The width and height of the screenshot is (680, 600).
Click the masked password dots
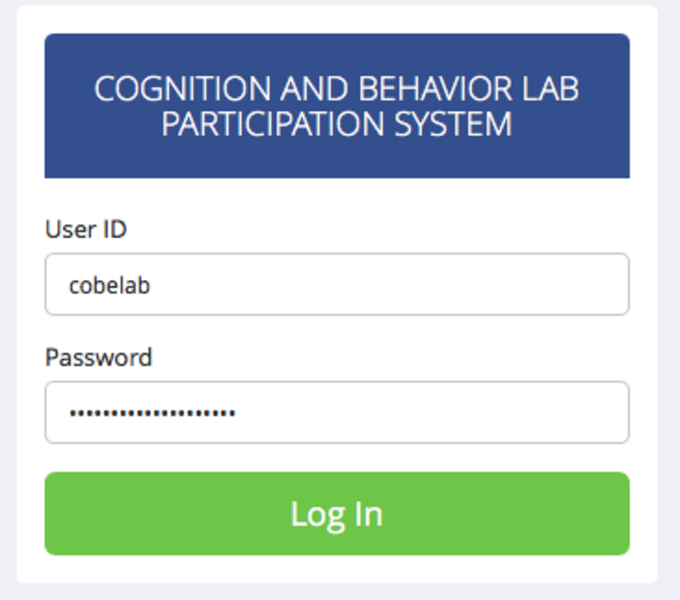coord(153,413)
